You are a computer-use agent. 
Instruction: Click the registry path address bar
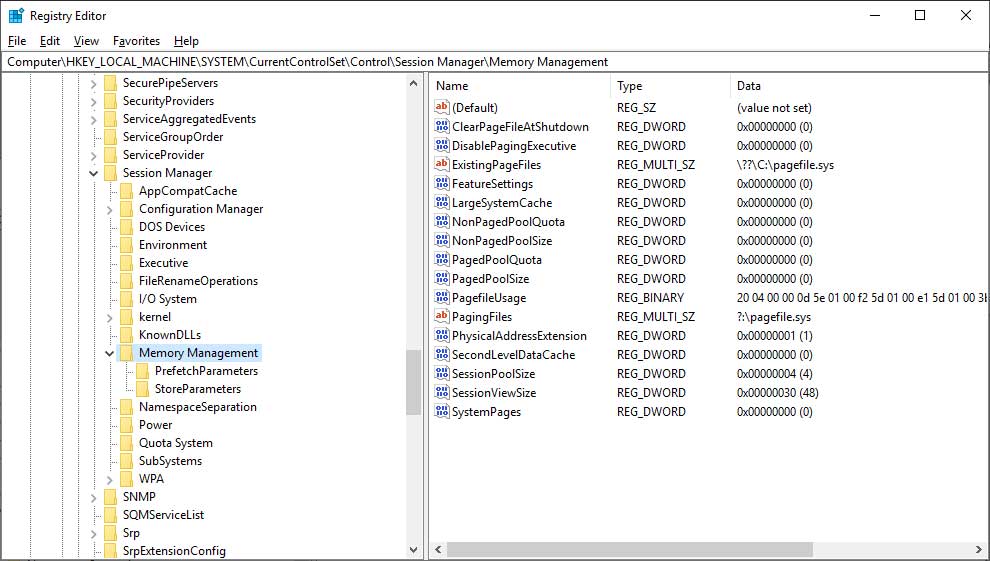pos(495,62)
